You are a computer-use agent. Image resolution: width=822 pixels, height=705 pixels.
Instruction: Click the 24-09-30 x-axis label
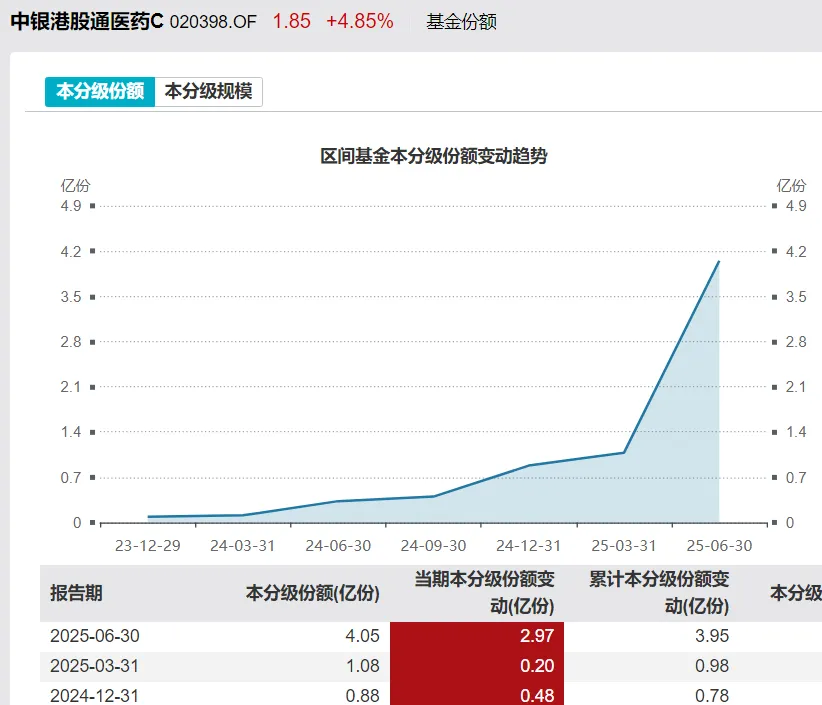point(434,546)
